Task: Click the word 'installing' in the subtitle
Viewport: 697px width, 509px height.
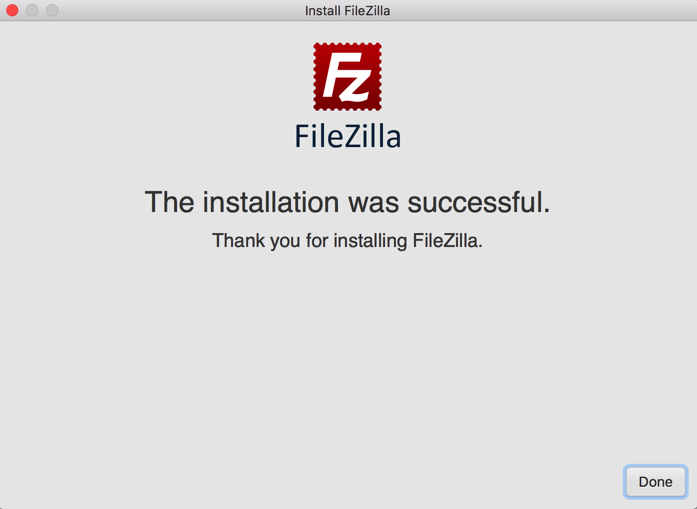Action: [371, 241]
